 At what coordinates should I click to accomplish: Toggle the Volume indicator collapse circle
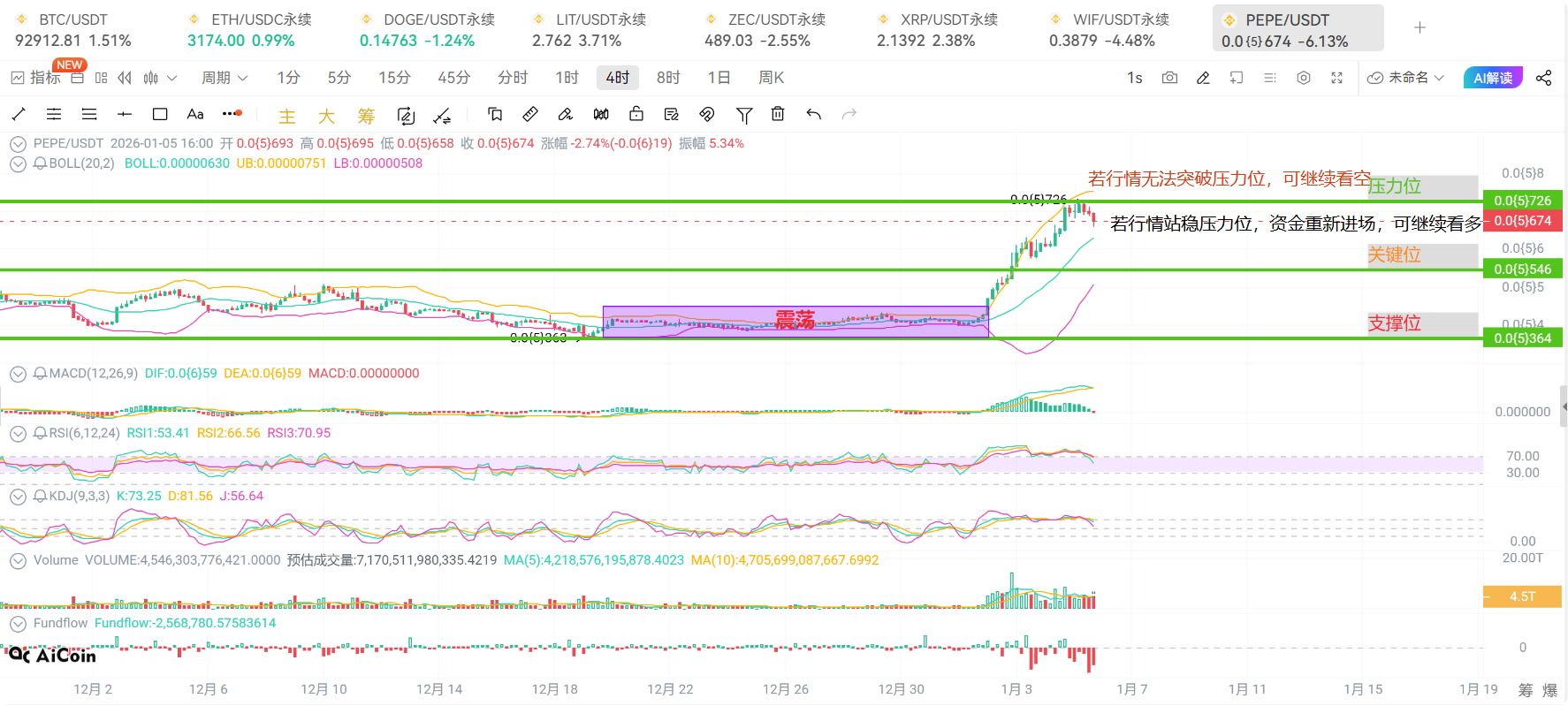click(18, 560)
